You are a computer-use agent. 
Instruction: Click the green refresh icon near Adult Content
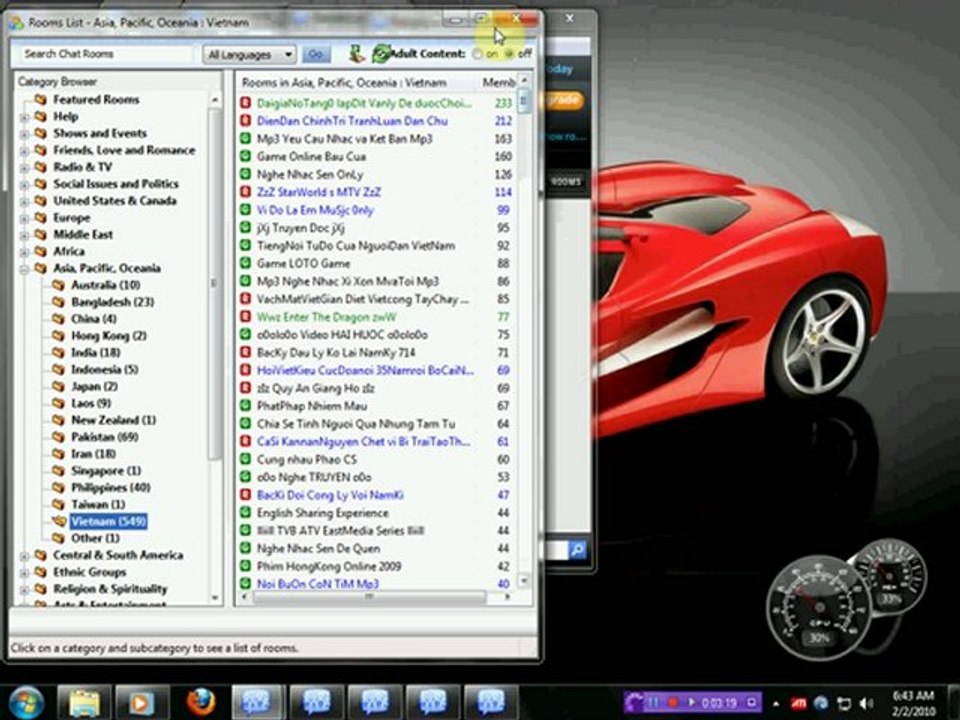pos(381,54)
